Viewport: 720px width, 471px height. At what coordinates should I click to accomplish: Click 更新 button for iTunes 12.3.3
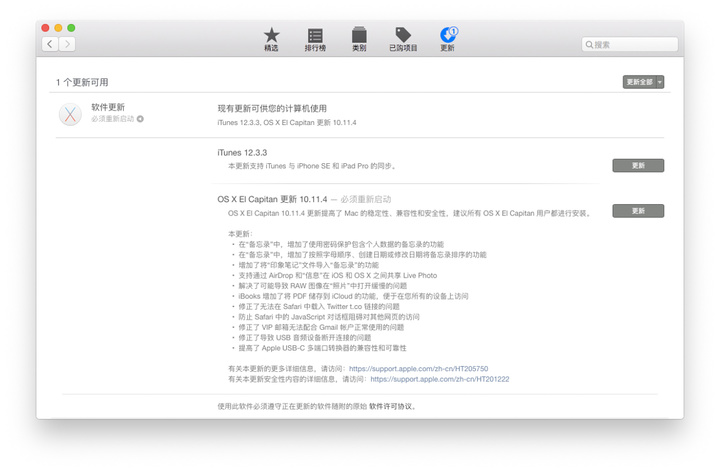tap(638, 166)
